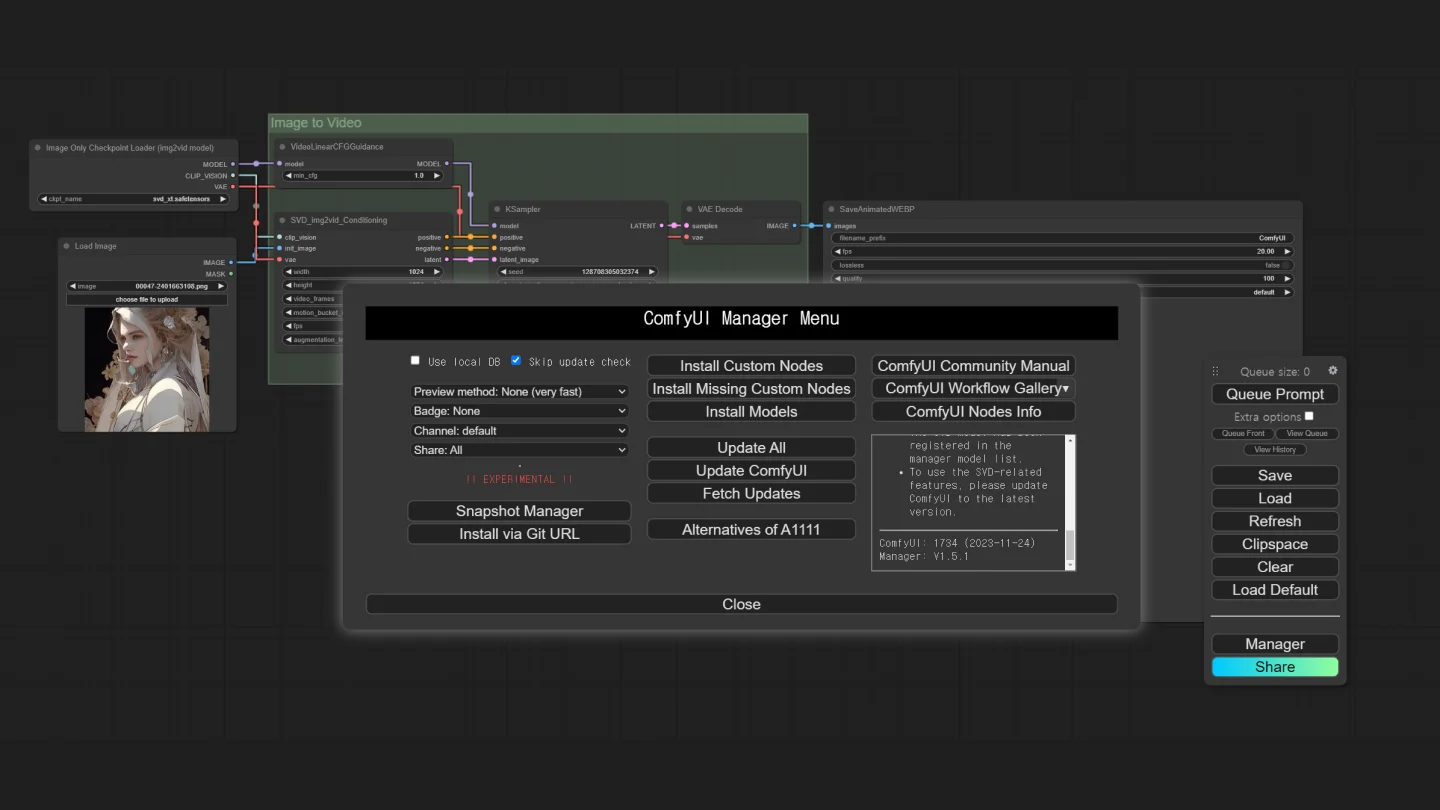Viewport: 1440px width, 810px height.
Task: Increase seed value with right arrow
Action: pos(651,272)
